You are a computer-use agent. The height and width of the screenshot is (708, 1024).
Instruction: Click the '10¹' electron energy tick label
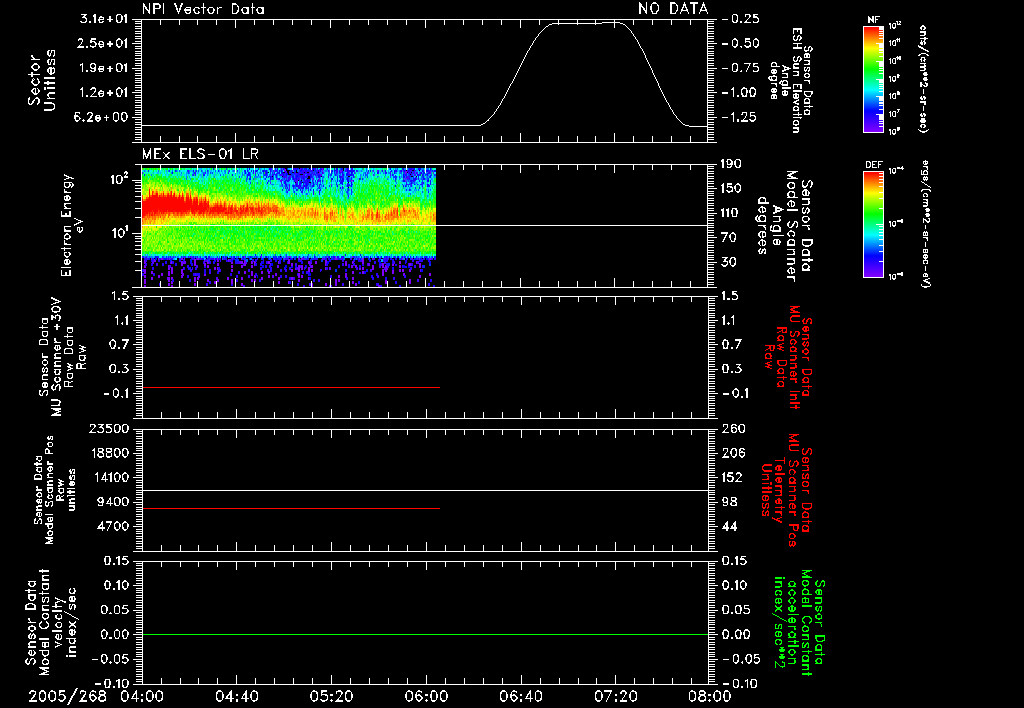coord(118,233)
